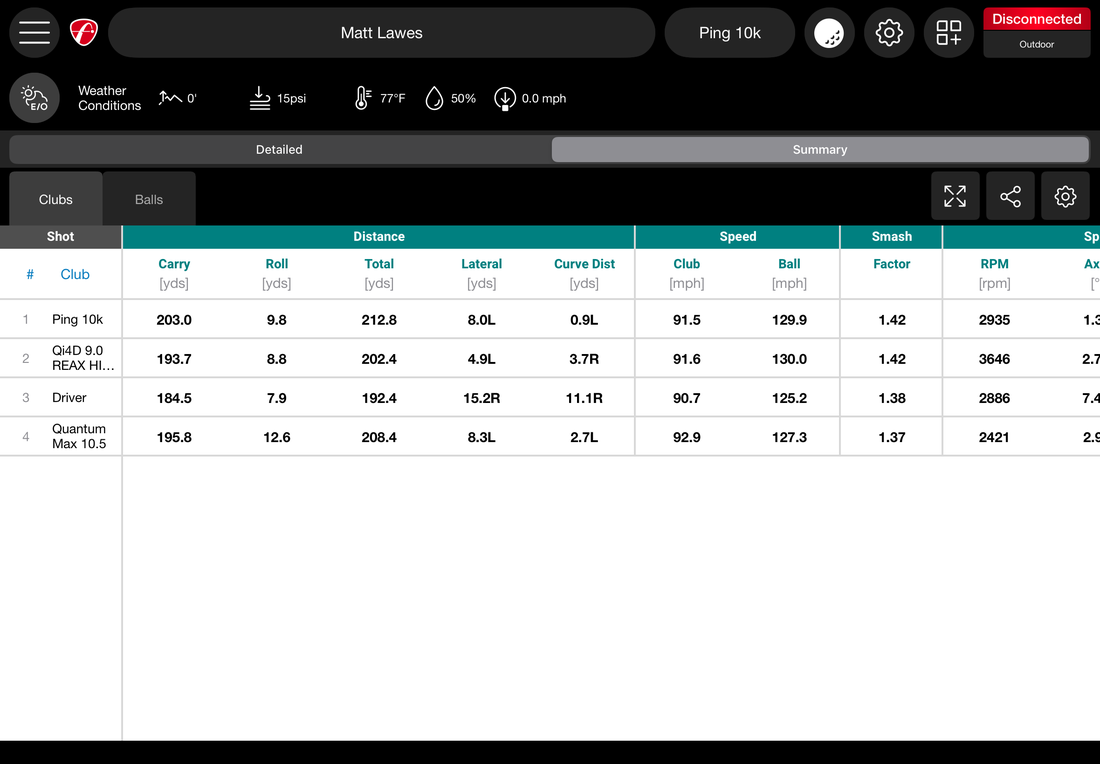Image resolution: width=1100 pixels, height=764 pixels.
Task: Open the hamburger menu
Action: click(34, 33)
